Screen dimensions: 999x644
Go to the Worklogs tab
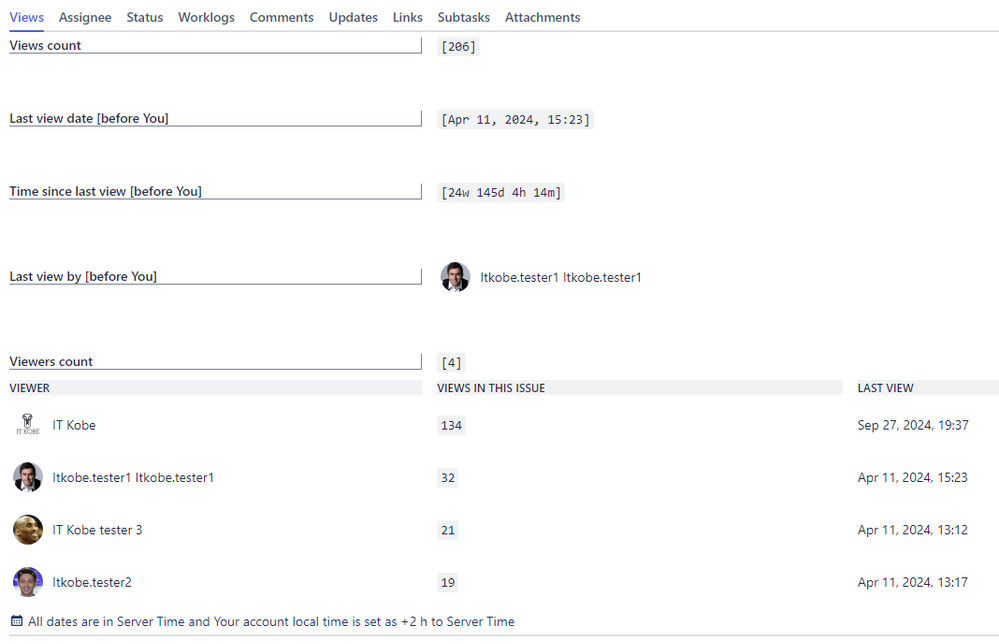206,17
